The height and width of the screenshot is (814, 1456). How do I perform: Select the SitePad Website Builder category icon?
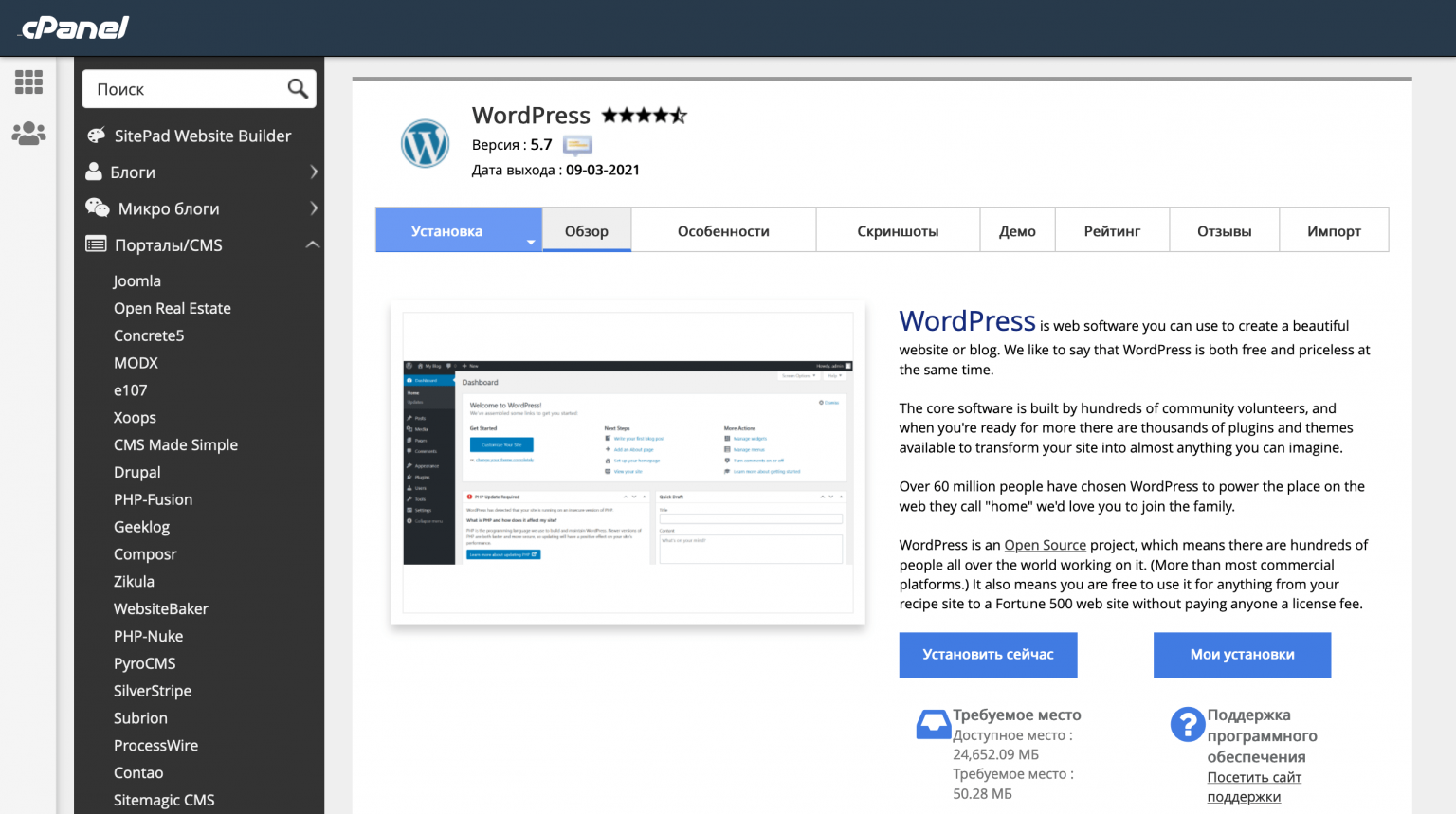[96, 135]
